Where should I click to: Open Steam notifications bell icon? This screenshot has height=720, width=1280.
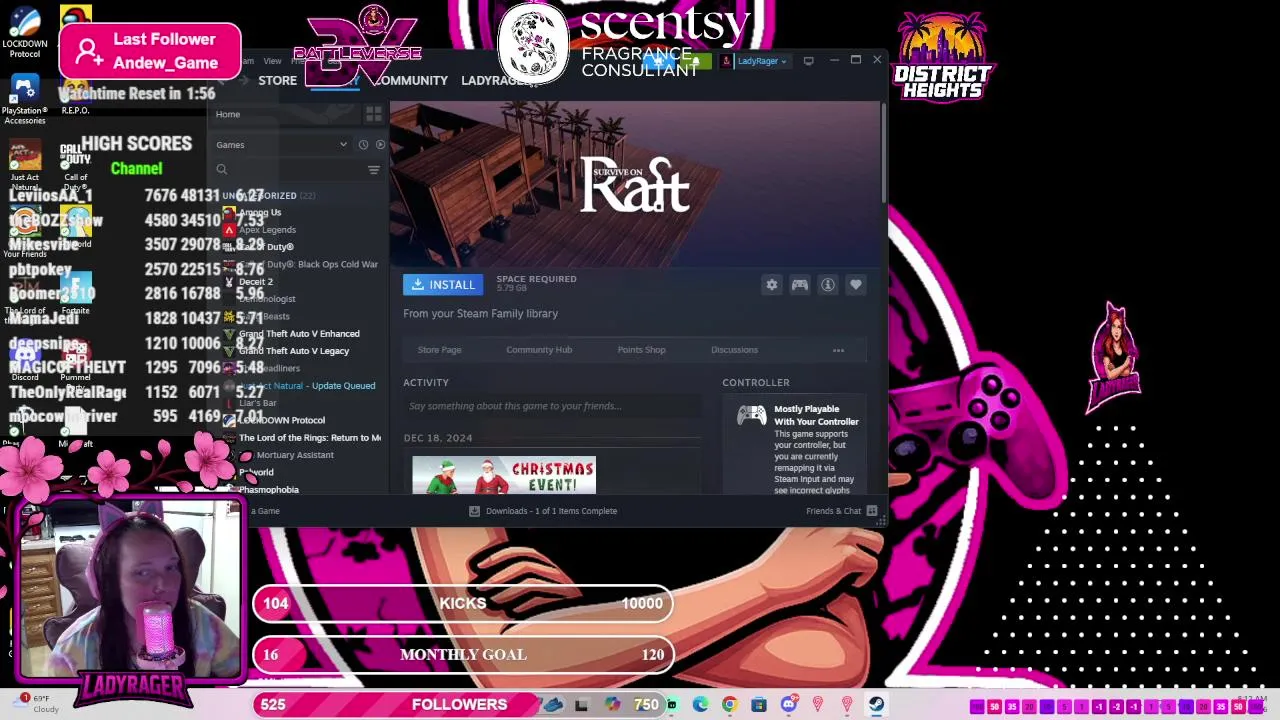(x=695, y=61)
